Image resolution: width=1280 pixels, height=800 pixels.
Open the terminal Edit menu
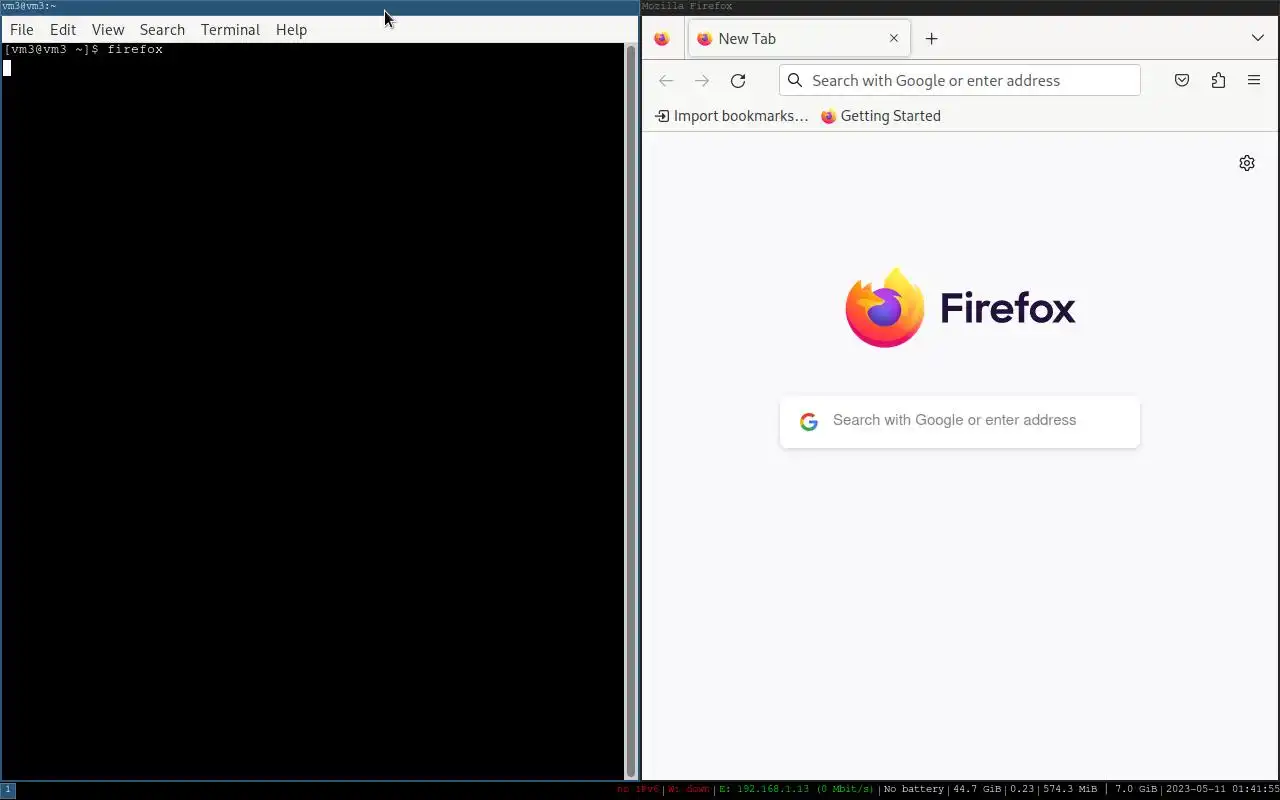[x=63, y=30]
